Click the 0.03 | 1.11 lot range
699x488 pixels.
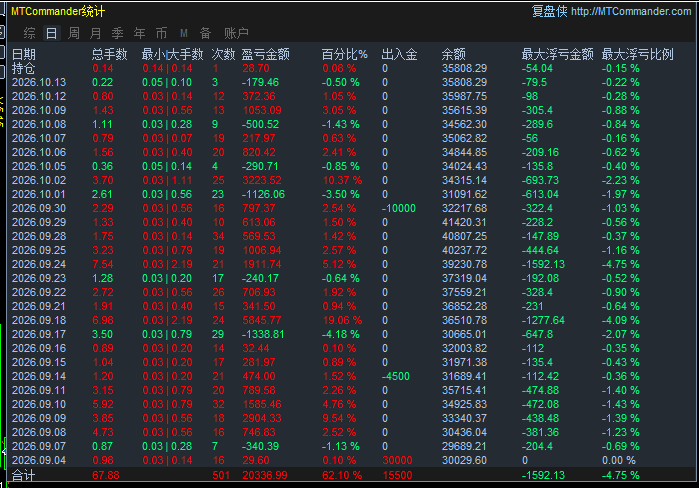pos(167,180)
